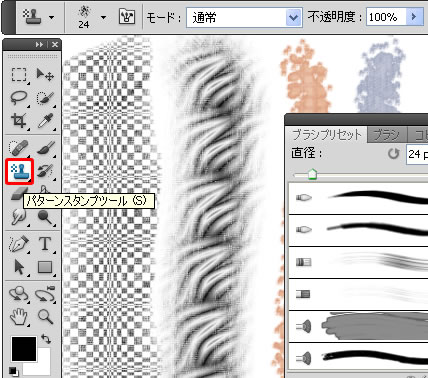Select the History Brush tool
The image size is (428, 378).
45,171
